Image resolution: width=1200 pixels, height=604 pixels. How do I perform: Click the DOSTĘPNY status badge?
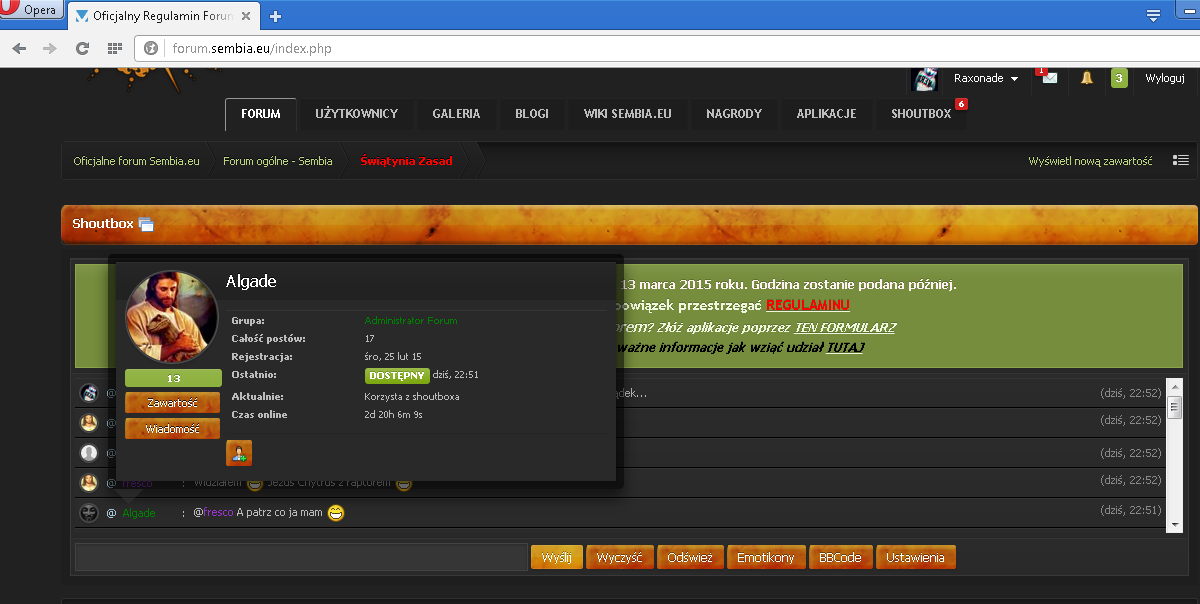click(x=397, y=376)
